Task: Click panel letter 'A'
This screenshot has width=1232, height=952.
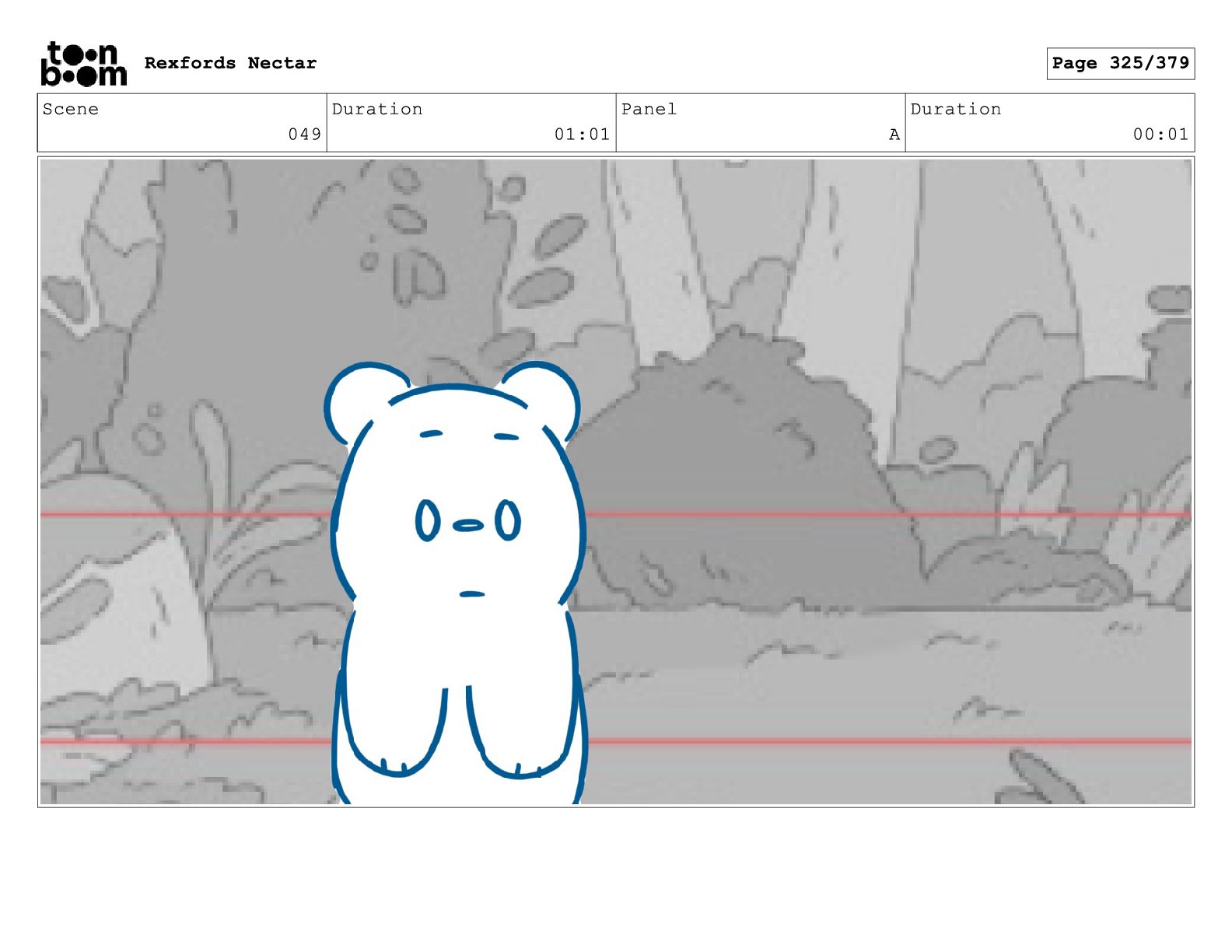Action: click(894, 135)
